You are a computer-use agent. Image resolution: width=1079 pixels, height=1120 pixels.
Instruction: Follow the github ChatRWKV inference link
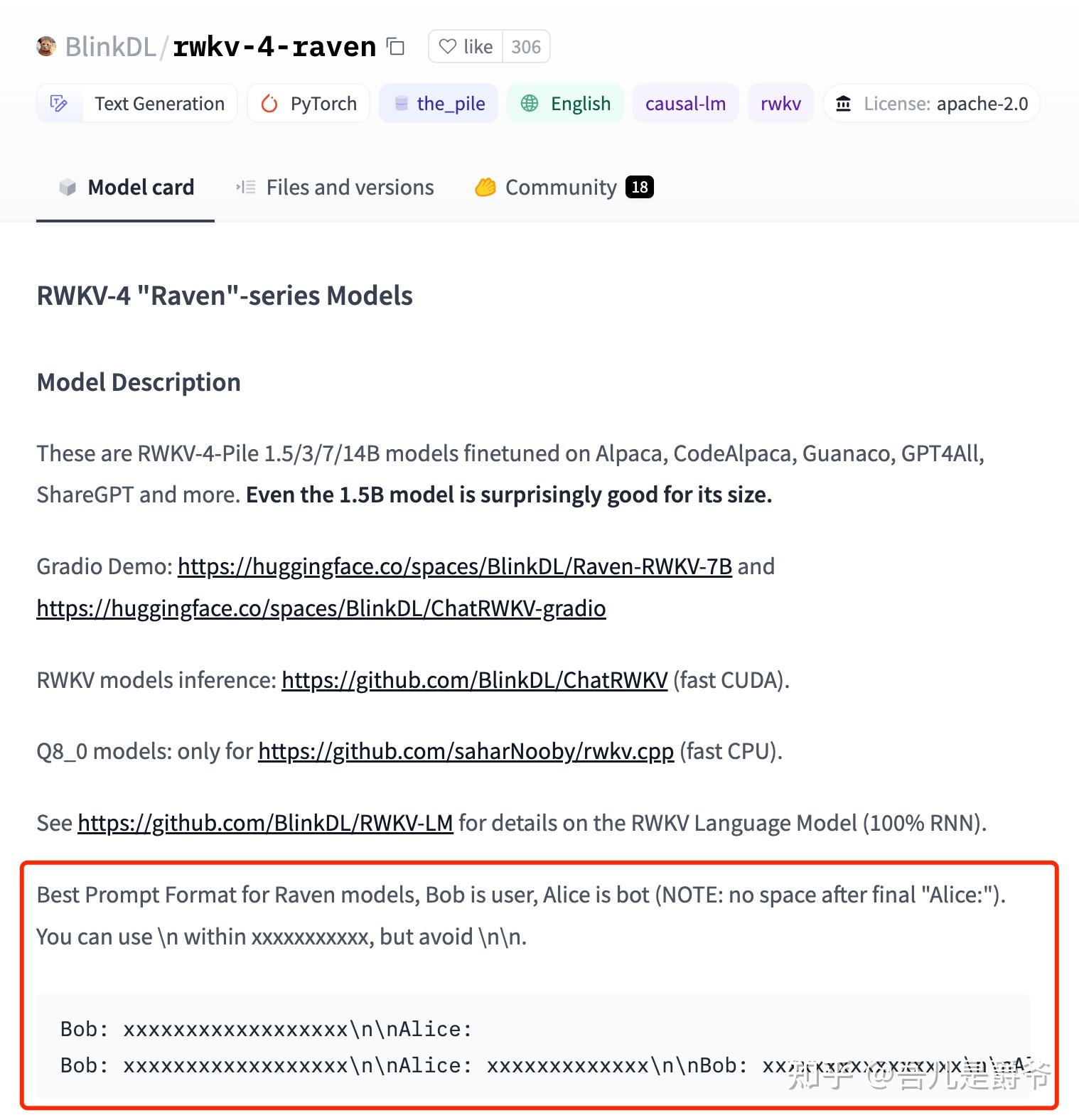point(475,680)
